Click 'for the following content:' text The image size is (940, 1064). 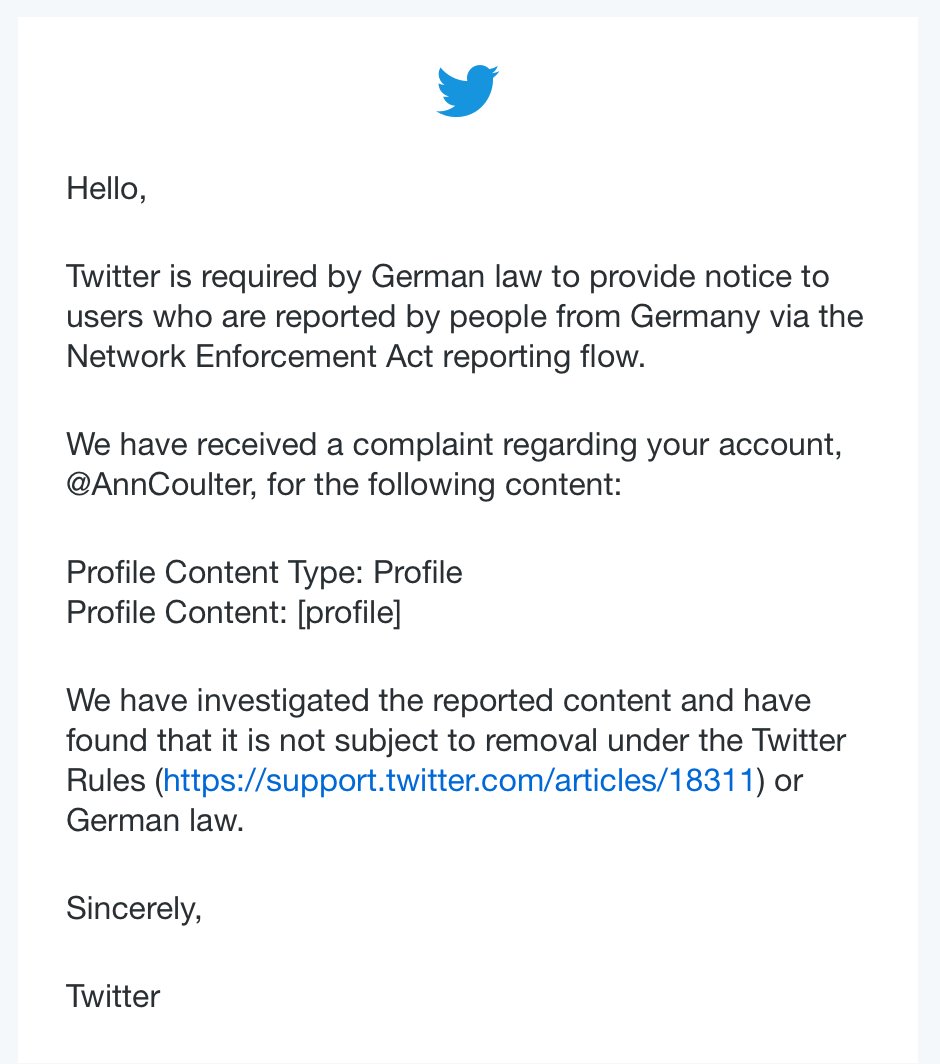[445, 484]
